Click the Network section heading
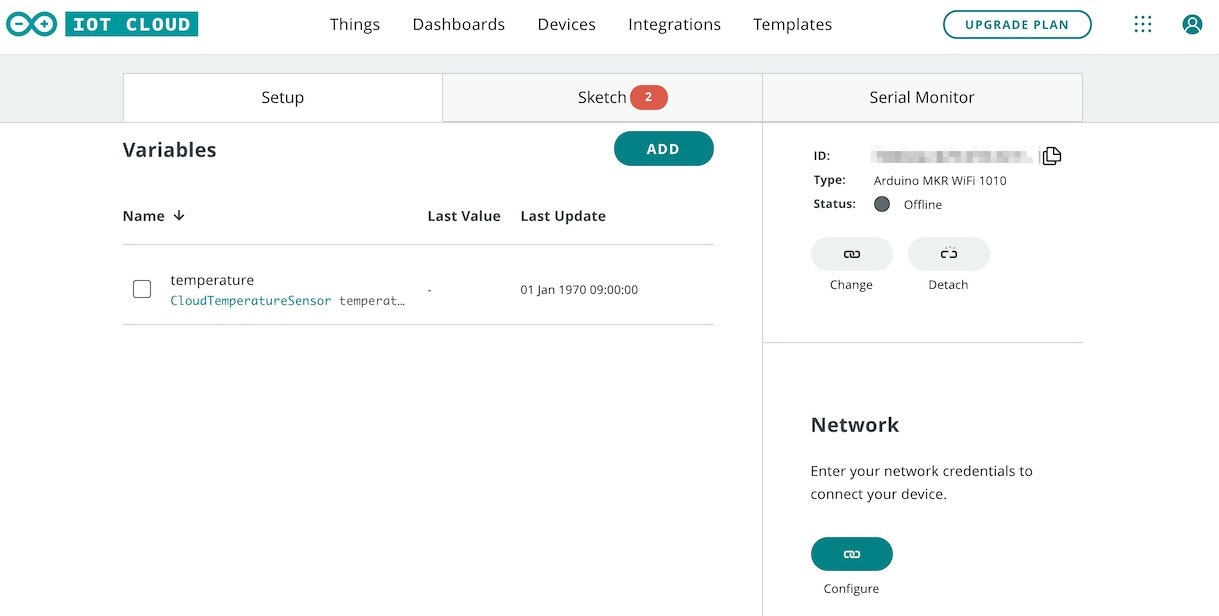The height and width of the screenshot is (616, 1219). pos(855,425)
